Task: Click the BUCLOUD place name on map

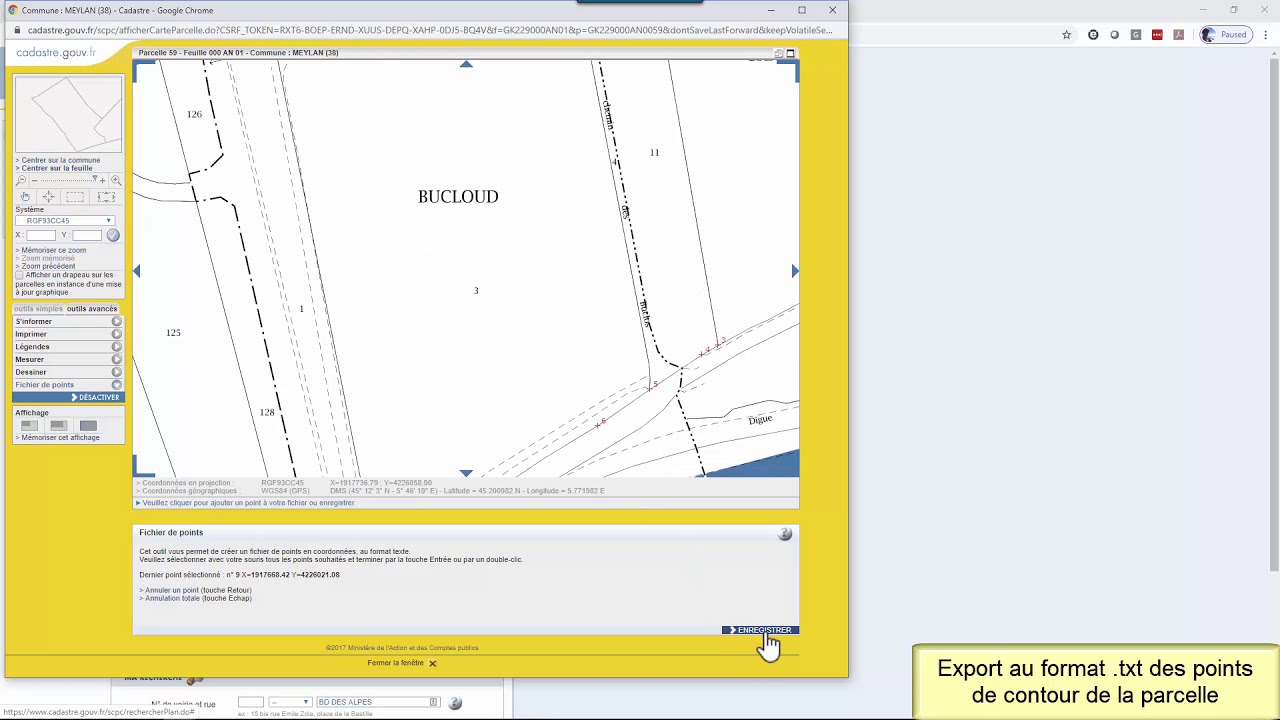Action: [x=458, y=197]
